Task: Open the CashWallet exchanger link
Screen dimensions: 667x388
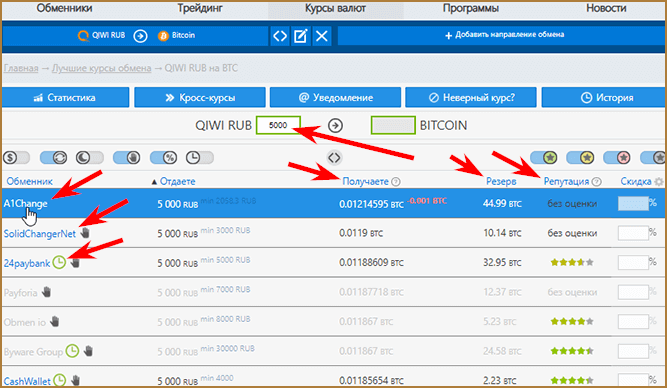Action: 27,381
